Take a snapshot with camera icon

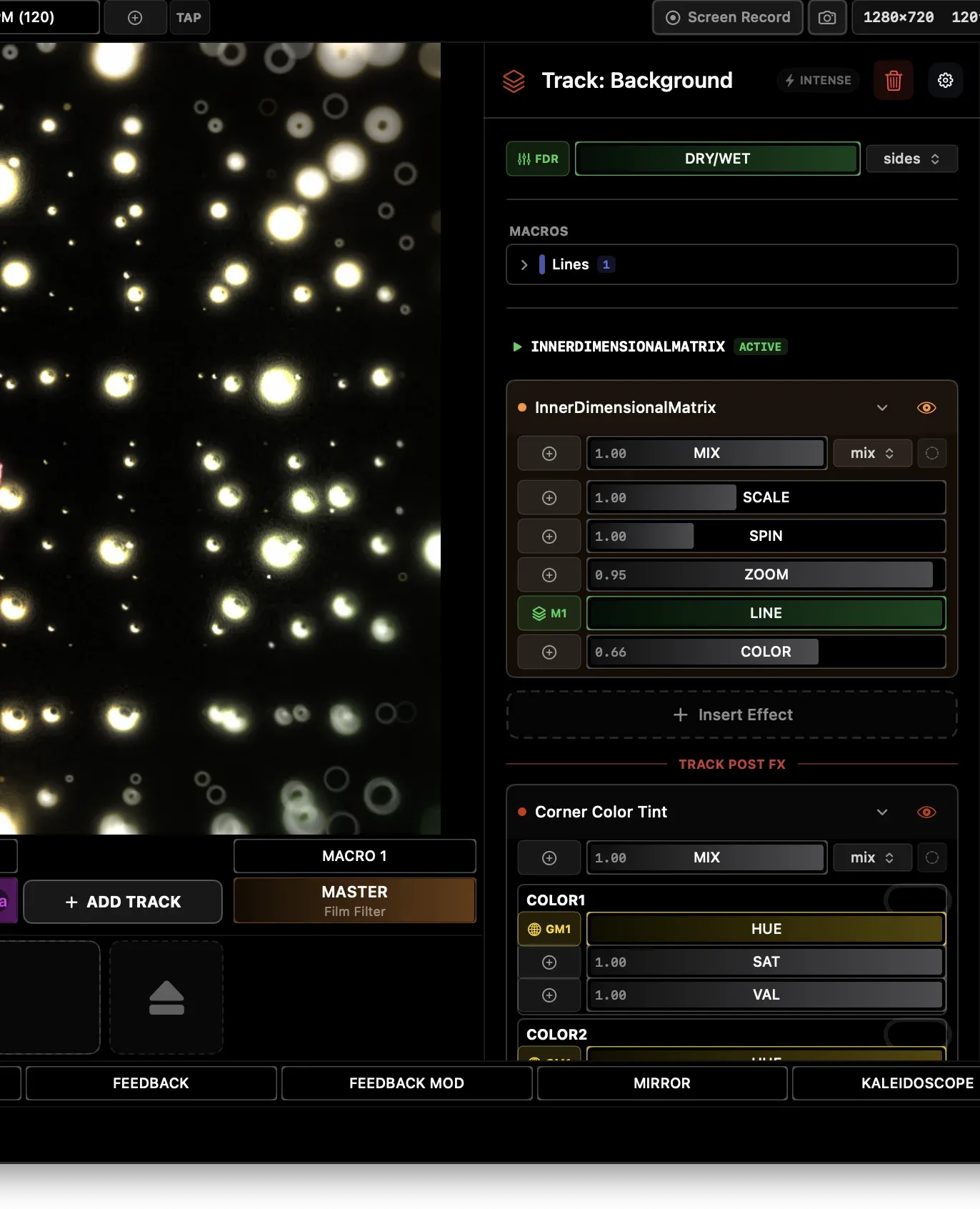[827, 17]
